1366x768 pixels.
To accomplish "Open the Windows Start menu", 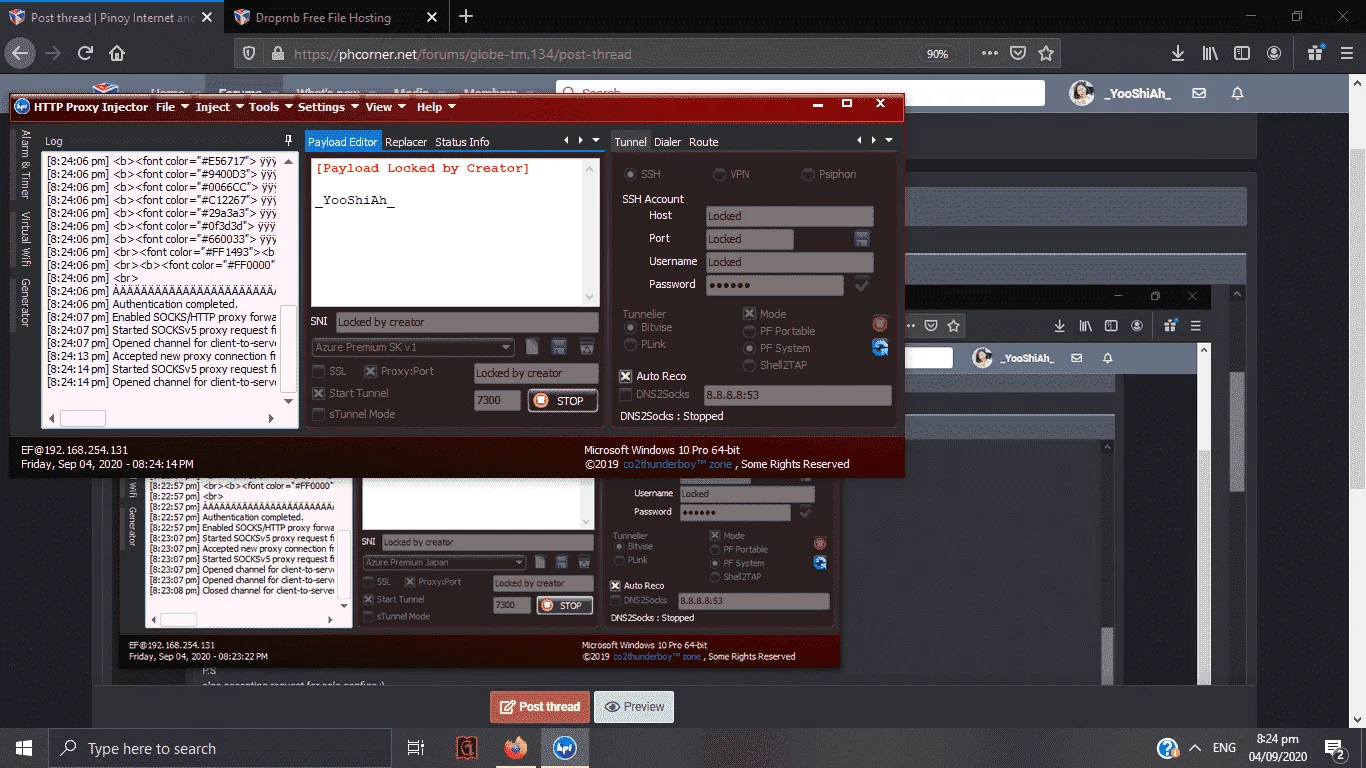I will pyautogui.click(x=24, y=748).
